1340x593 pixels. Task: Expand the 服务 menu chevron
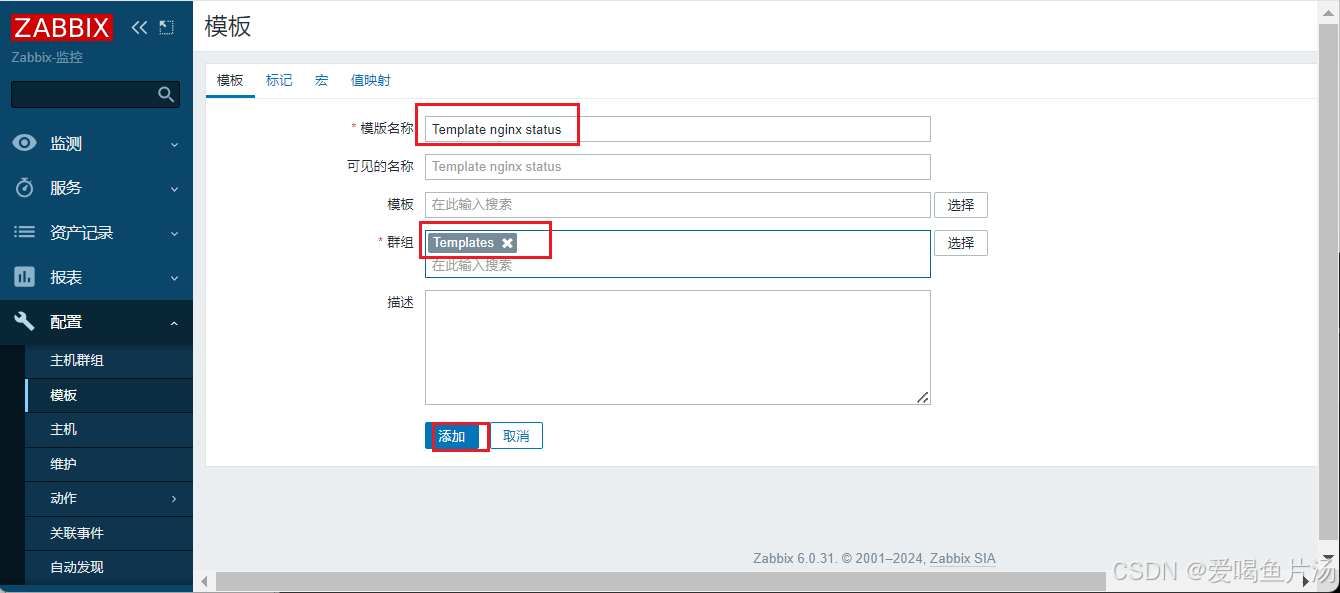(x=174, y=189)
